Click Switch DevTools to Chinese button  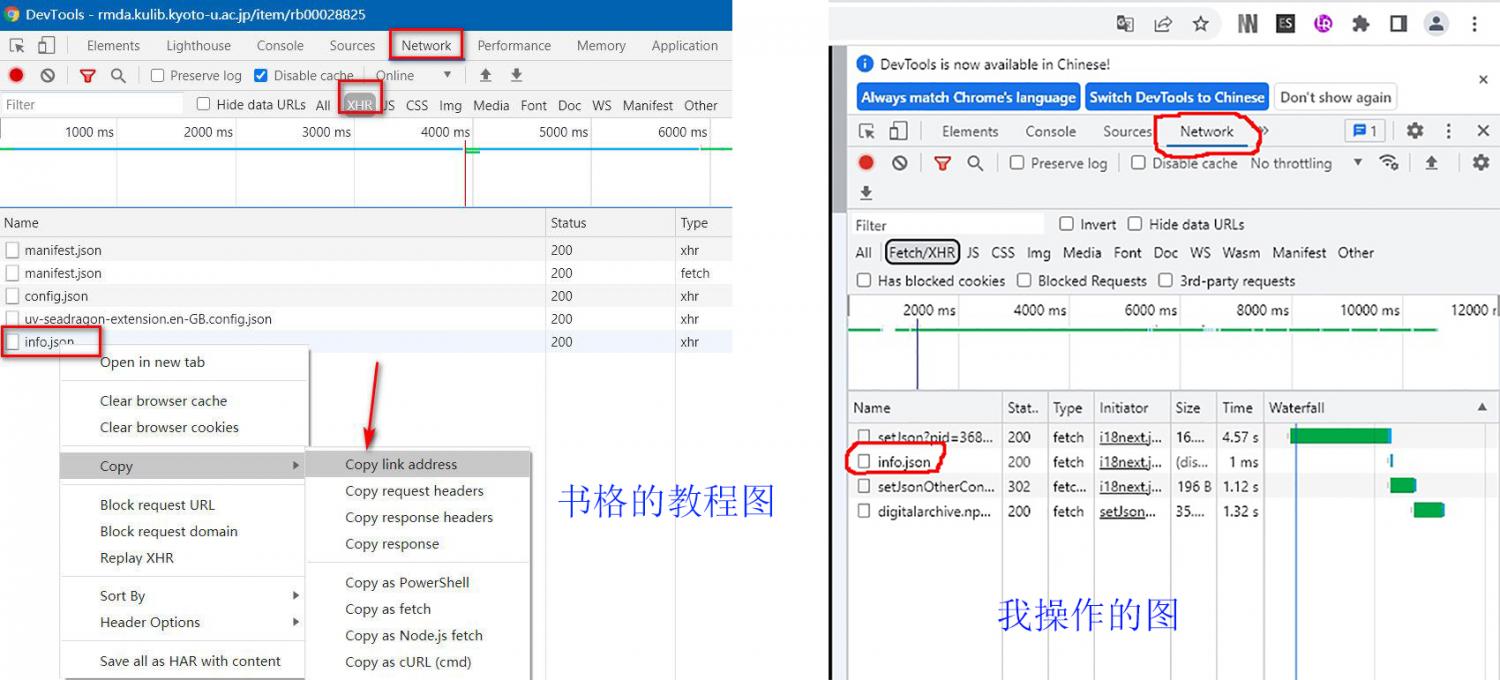[x=1177, y=97]
